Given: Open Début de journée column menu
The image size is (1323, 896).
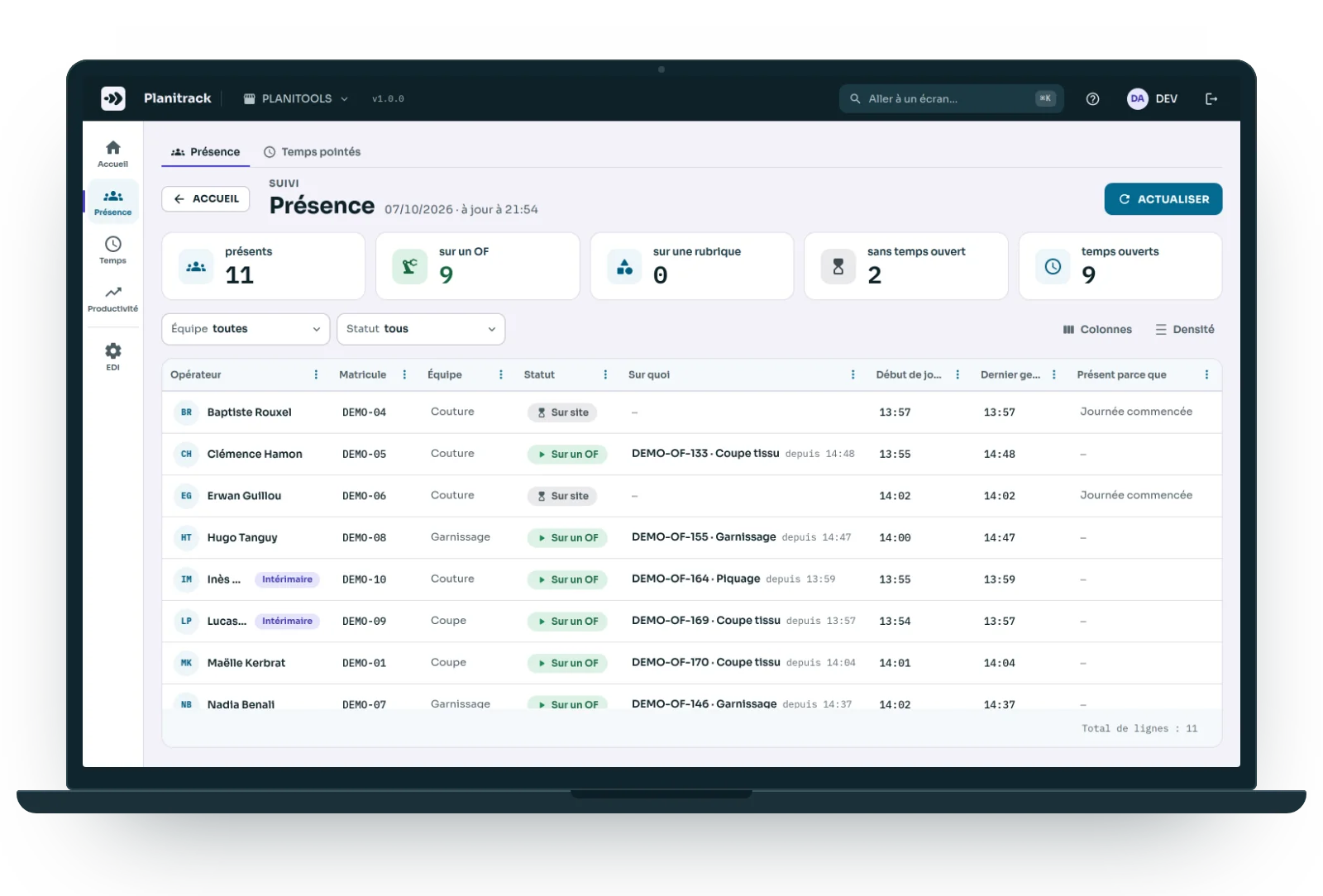Looking at the screenshot, I should [958, 374].
